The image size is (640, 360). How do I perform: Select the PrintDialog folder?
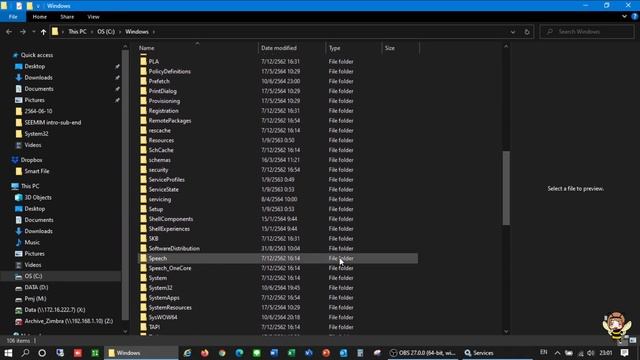(x=162, y=91)
